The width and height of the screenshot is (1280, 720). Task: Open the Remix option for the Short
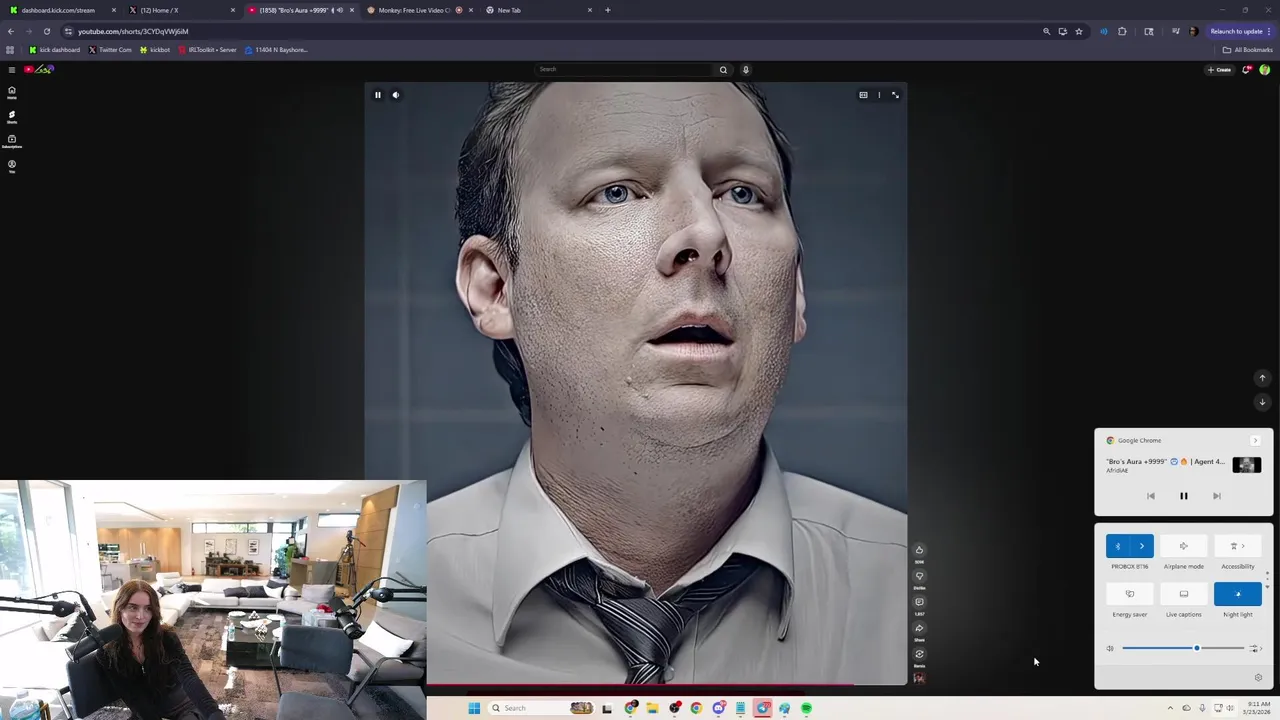tap(919, 654)
